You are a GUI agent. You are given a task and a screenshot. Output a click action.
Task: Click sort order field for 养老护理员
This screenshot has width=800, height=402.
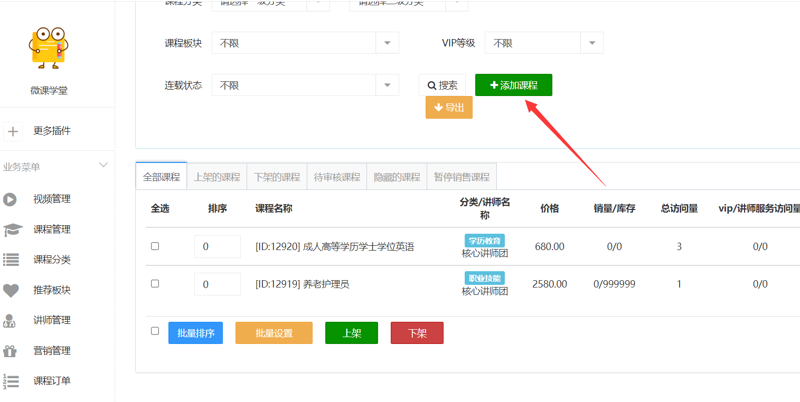[217, 284]
